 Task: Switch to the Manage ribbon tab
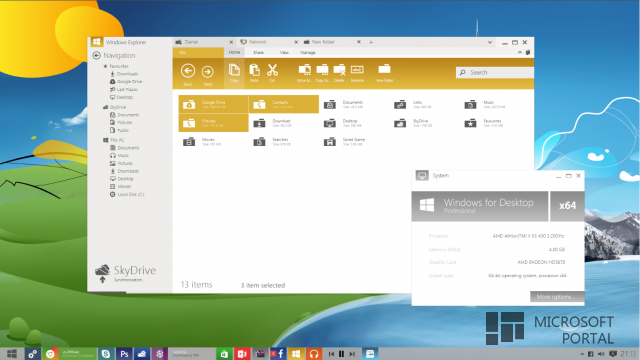[x=308, y=53]
